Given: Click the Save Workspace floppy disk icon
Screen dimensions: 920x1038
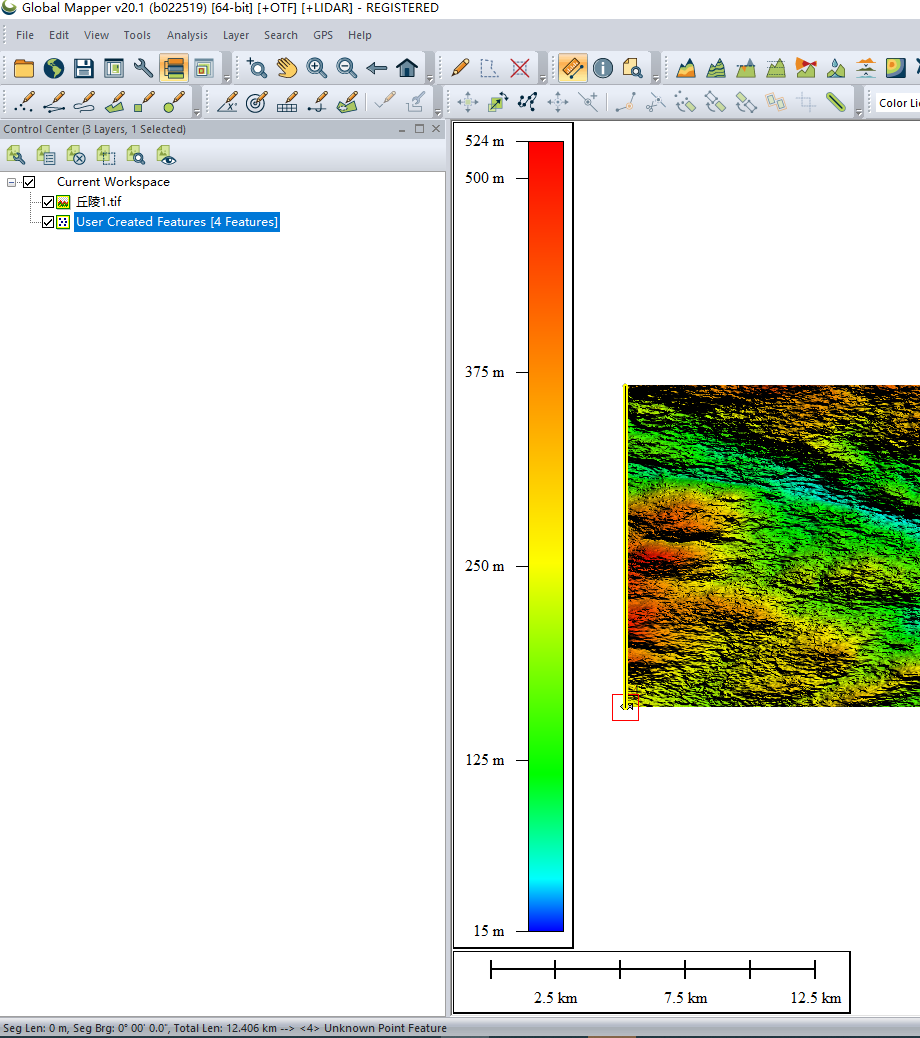Looking at the screenshot, I should click(x=83, y=68).
